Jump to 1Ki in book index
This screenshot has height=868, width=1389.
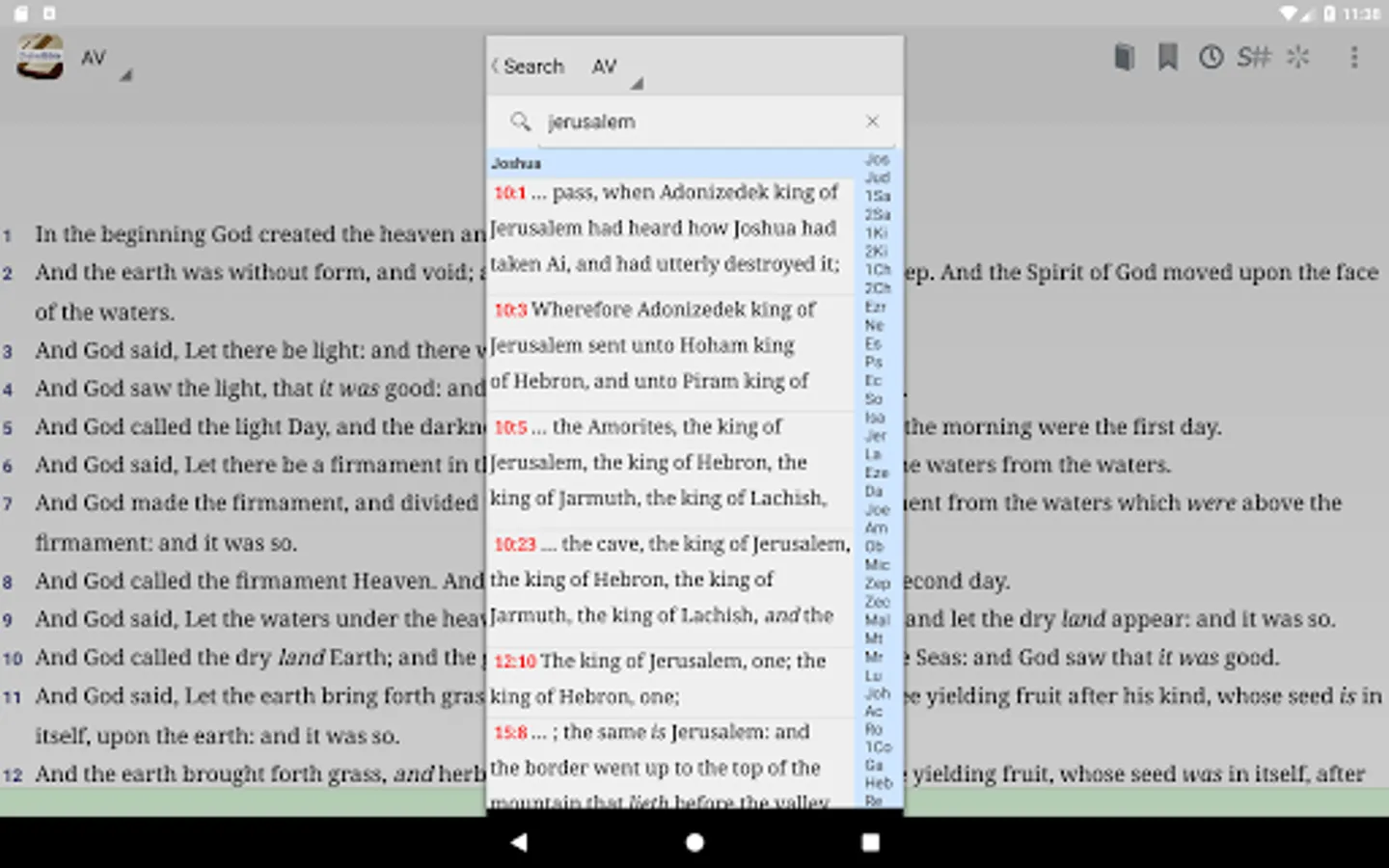click(x=876, y=232)
